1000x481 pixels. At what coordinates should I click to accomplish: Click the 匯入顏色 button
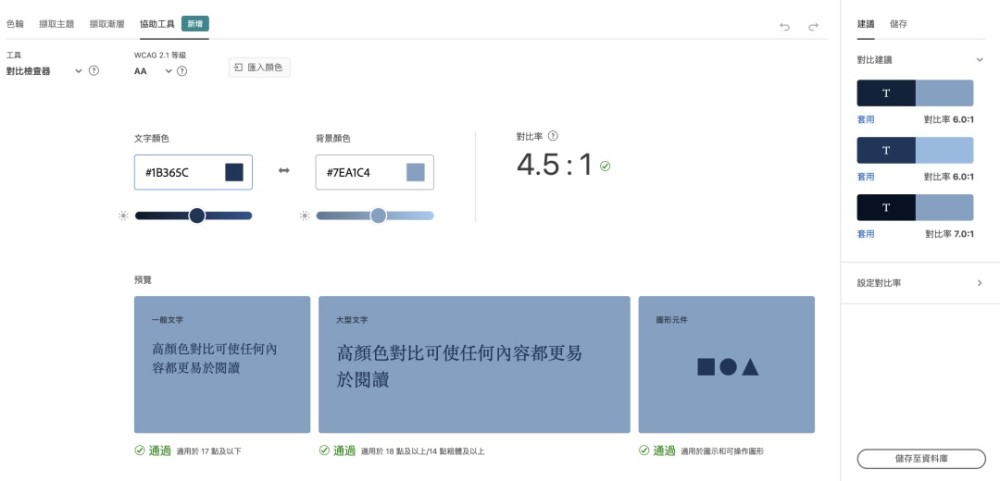click(x=259, y=68)
